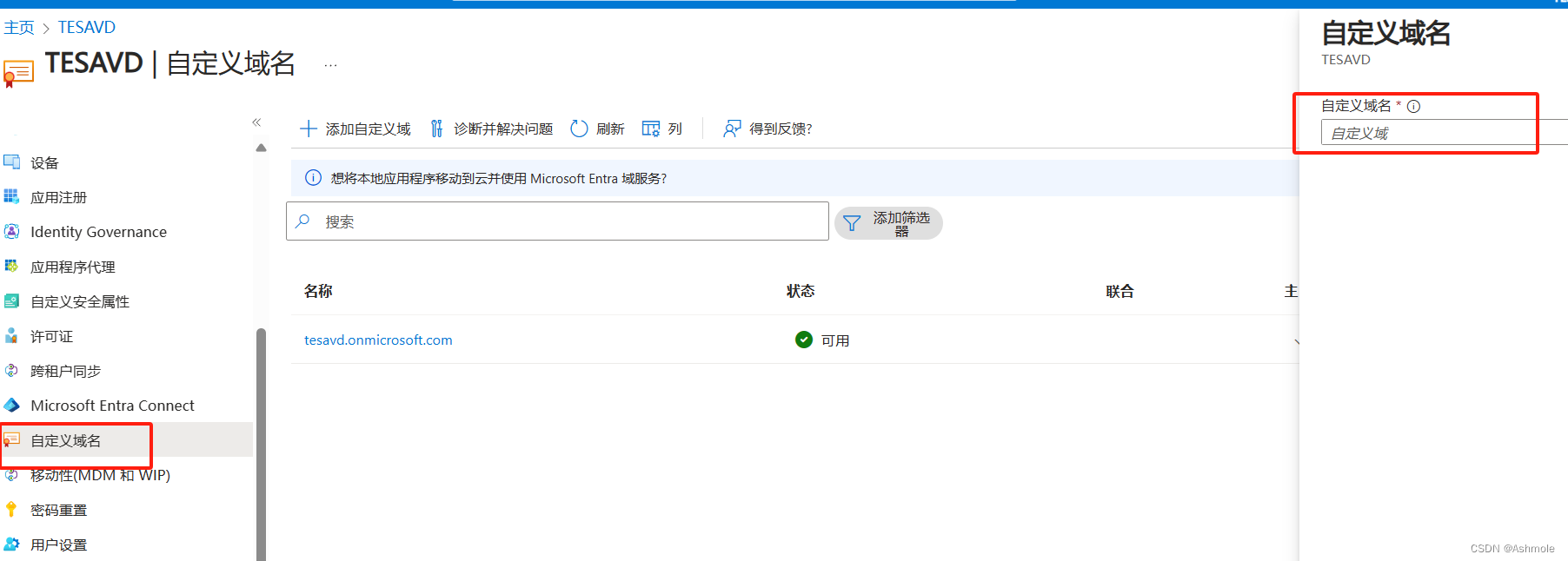The image size is (1568, 561).
Task: Sort by 状态 column header
Action: click(x=801, y=291)
